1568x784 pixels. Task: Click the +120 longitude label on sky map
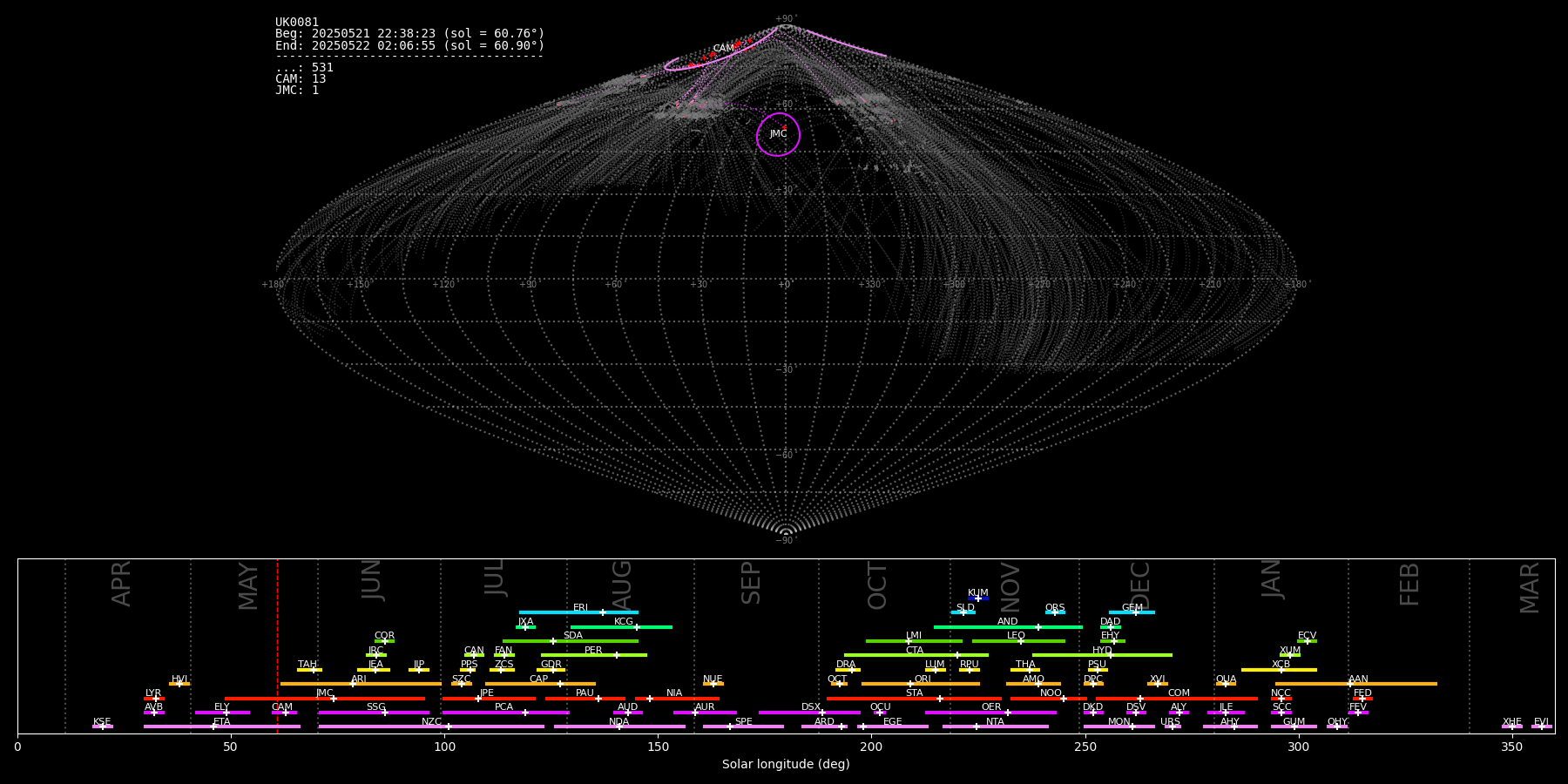pos(443,285)
